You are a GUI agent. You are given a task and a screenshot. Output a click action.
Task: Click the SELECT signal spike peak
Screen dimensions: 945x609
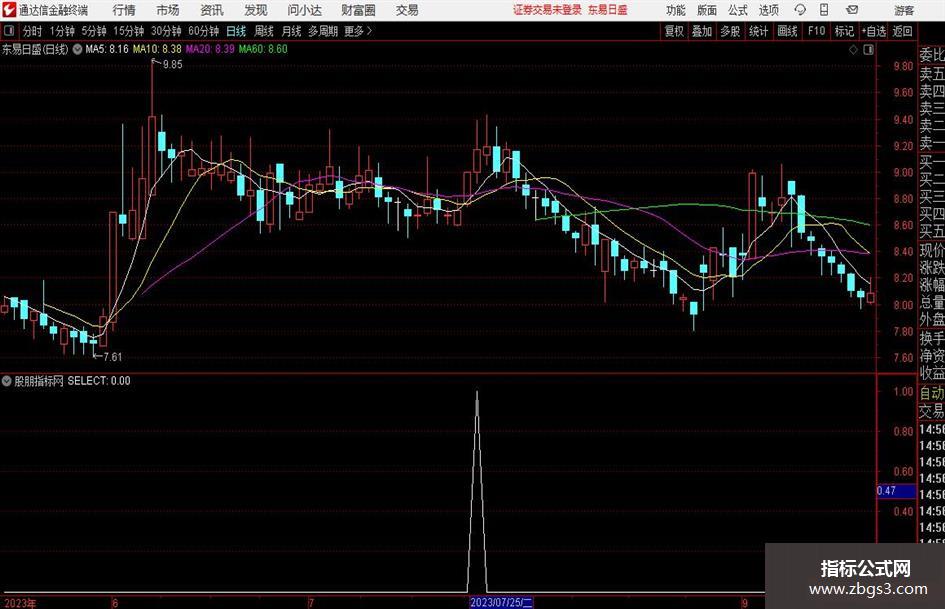477,393
